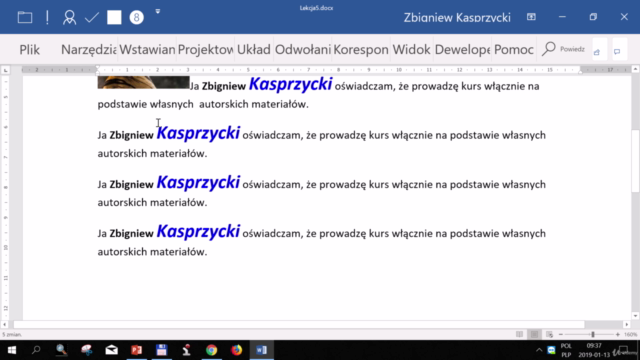This screenshot has width=640, height=360.
Task: Click horizontal scrollbar right arrow
Action: tap(627, 324)
